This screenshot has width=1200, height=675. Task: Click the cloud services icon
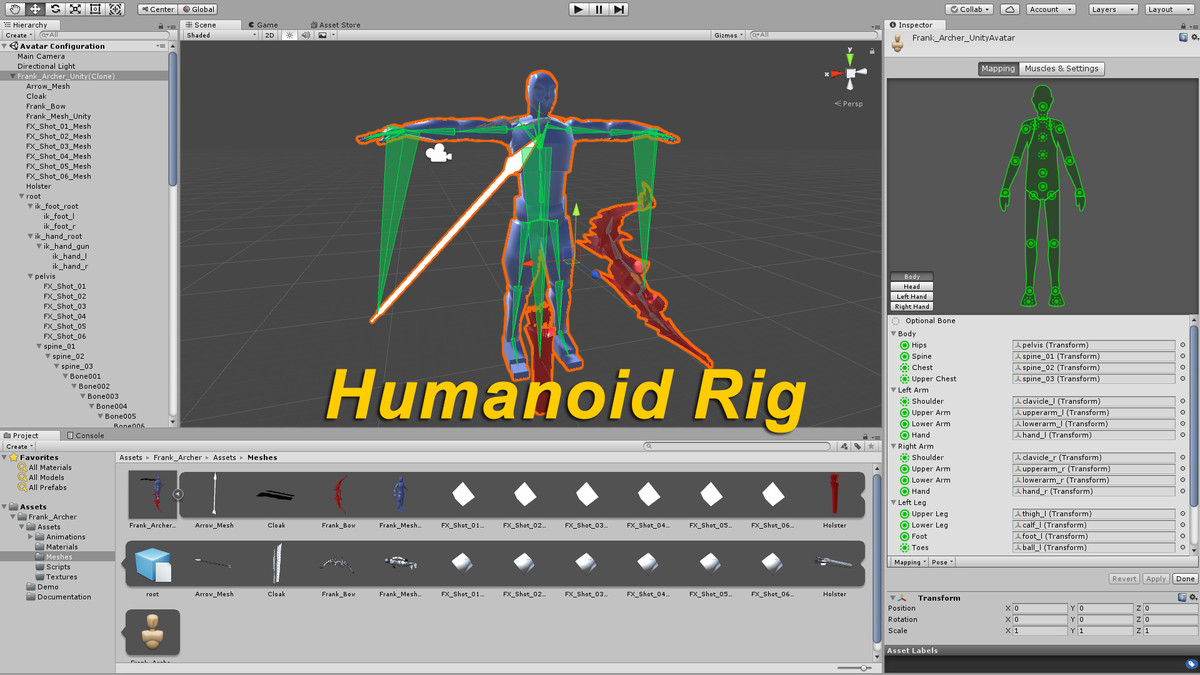pos(1010,9)
